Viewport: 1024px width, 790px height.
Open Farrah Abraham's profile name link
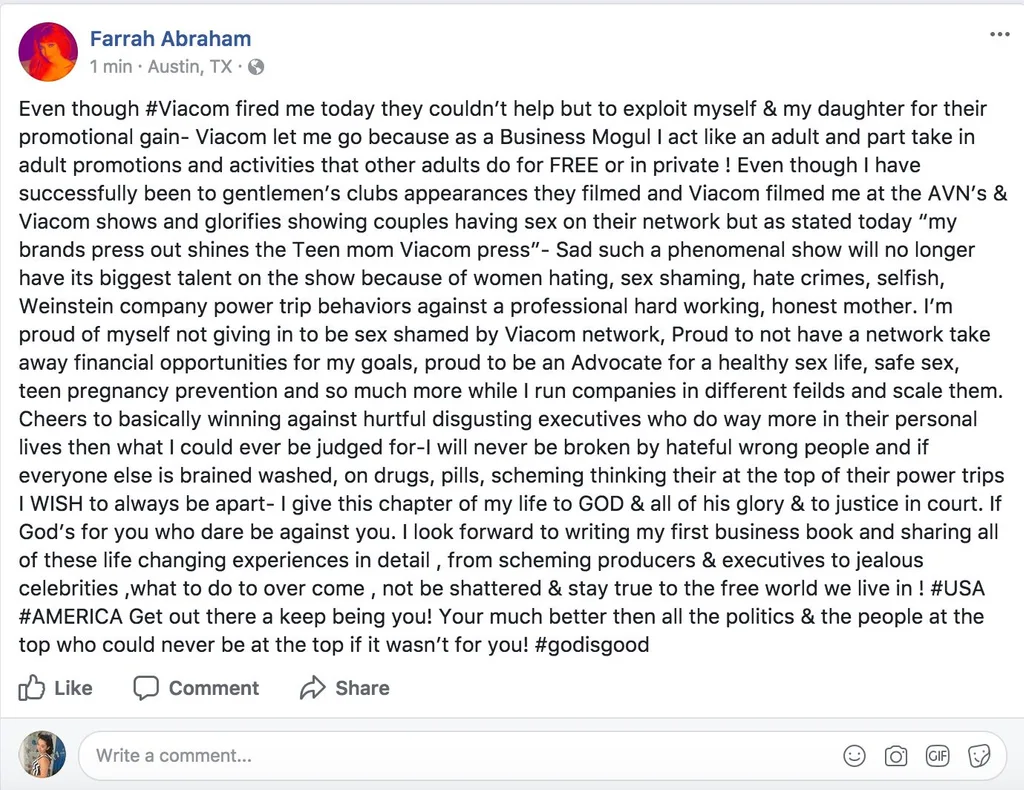tap(170, 39)
